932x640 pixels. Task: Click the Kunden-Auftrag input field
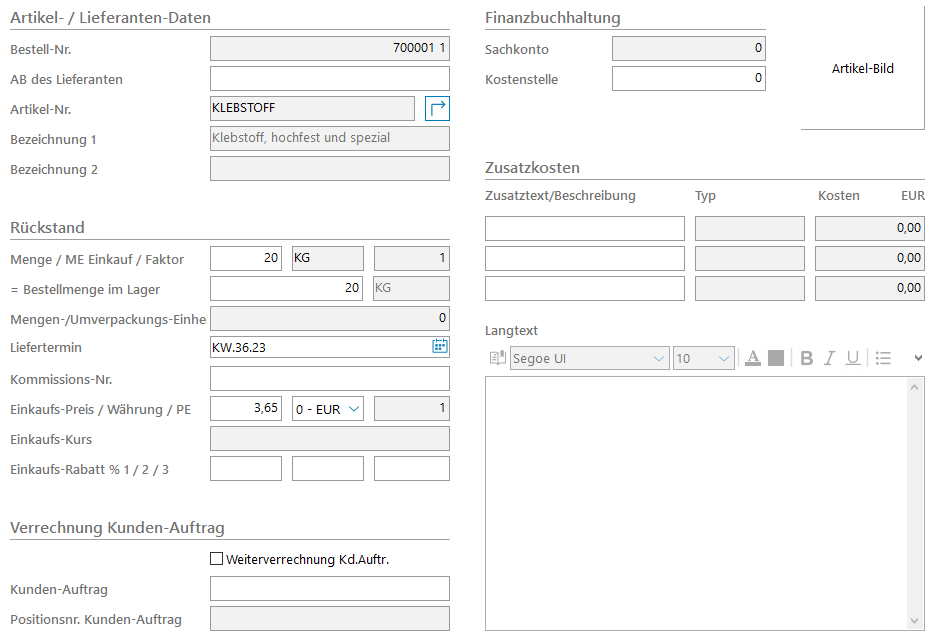pyautogui.click(x=329, y=588)
